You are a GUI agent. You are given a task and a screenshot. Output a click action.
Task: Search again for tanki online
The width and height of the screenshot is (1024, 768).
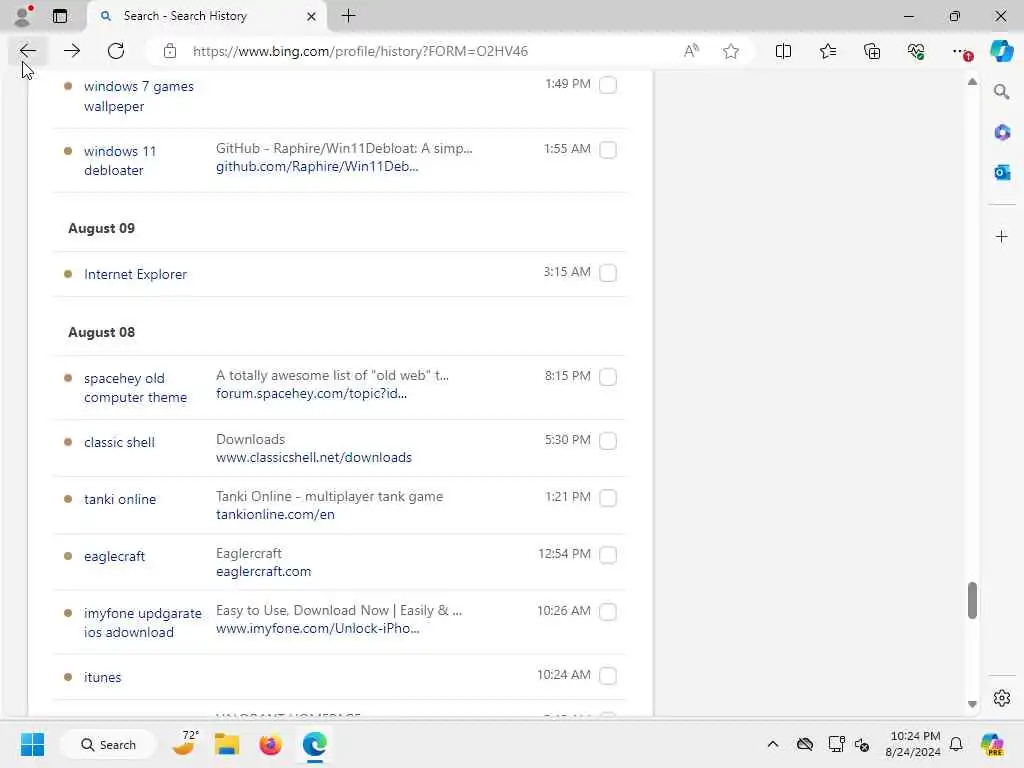click(x=120, y=499)
